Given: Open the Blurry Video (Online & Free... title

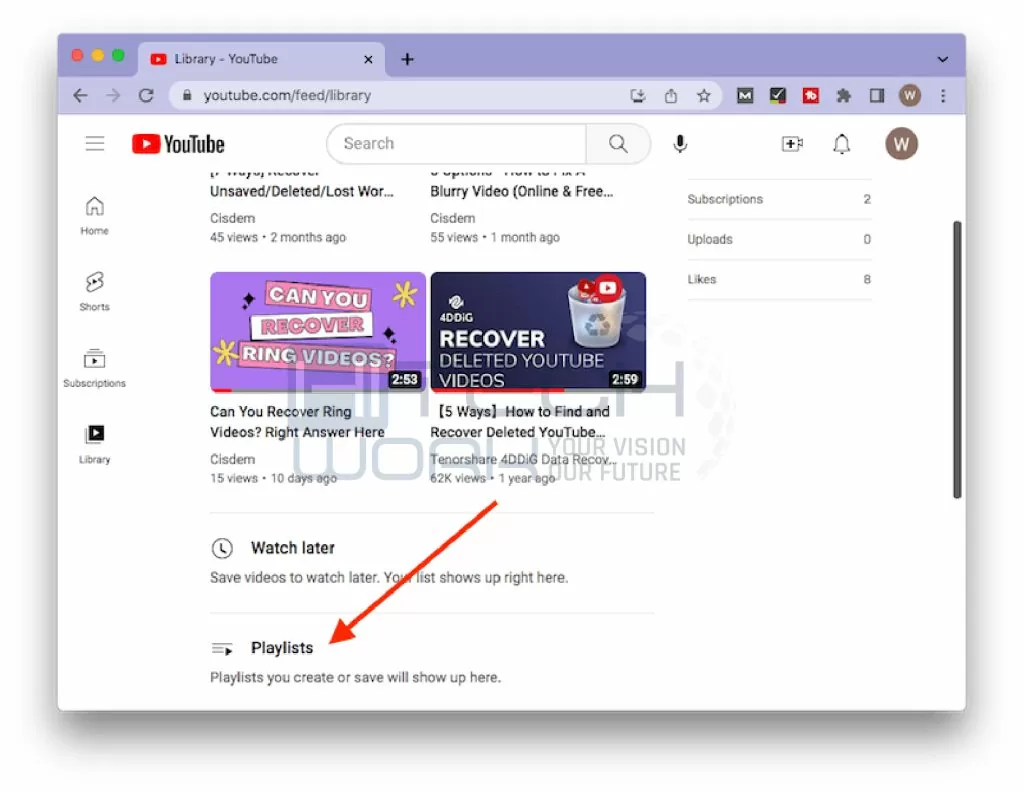Looking at the screenshot, I should [522, 191].
